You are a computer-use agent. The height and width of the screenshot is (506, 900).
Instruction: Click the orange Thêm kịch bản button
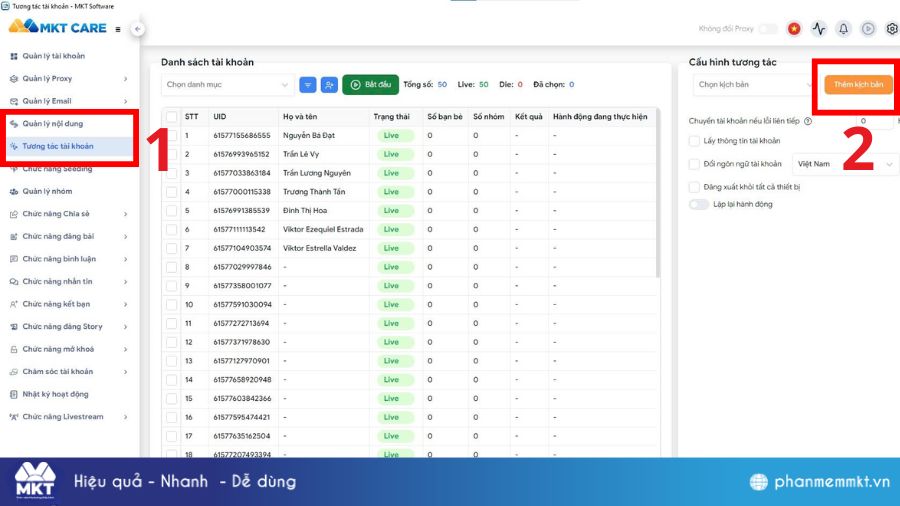point(858,85)
